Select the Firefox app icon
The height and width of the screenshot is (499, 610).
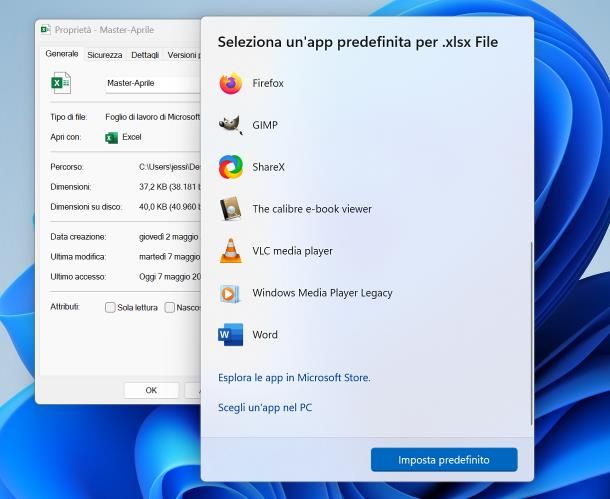click(x=231, y=83)
